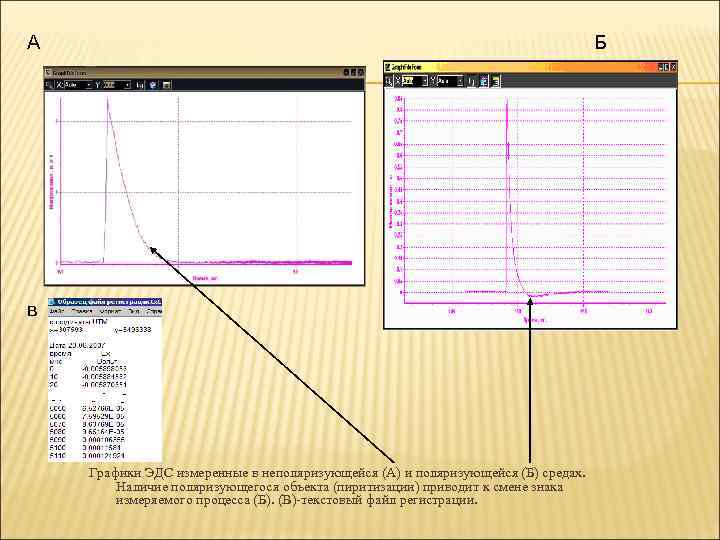Open the Справка menu in the Notepad window
Viewport: 720px width, 540px height.
154,311
